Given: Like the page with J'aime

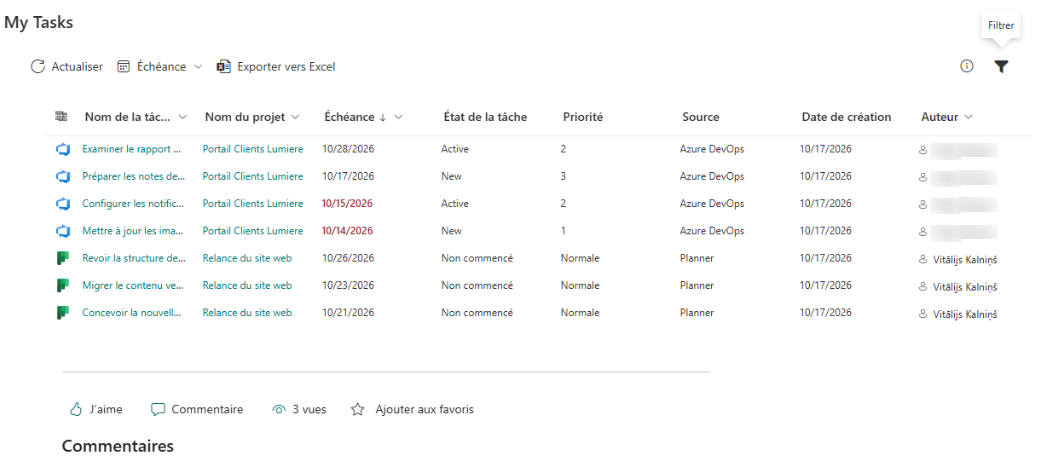Looking at the screenshot, I should coord(96,409).
